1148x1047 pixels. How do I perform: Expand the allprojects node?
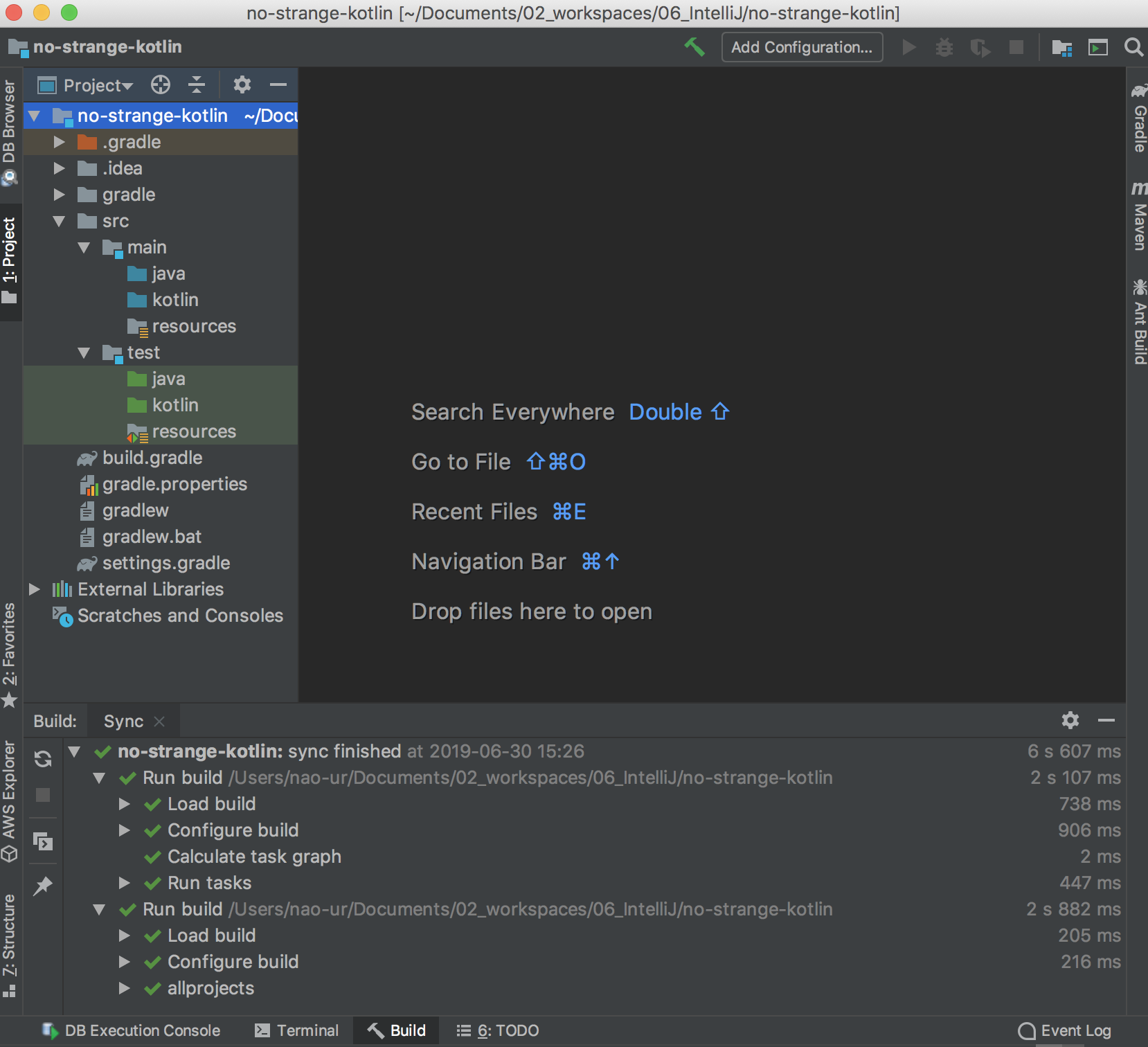125,988
